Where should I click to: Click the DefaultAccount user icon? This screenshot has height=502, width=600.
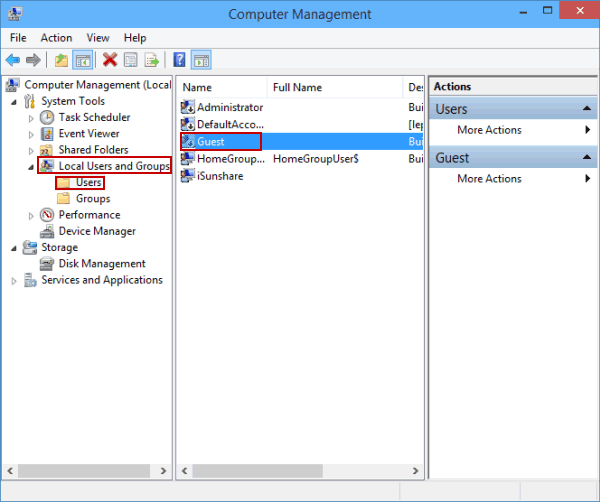point(188,124)
